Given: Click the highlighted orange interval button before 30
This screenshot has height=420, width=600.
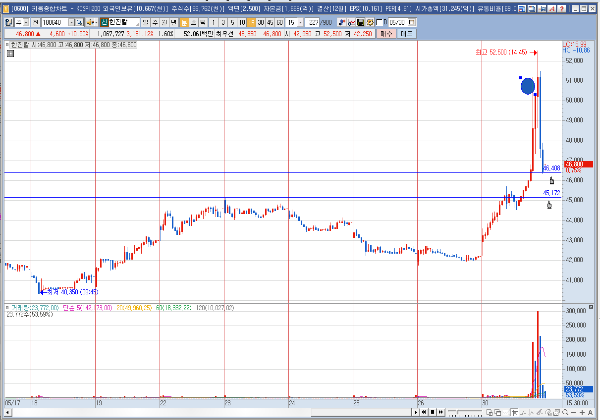Looking at the screenshot, I should click(x=252, y=23).
